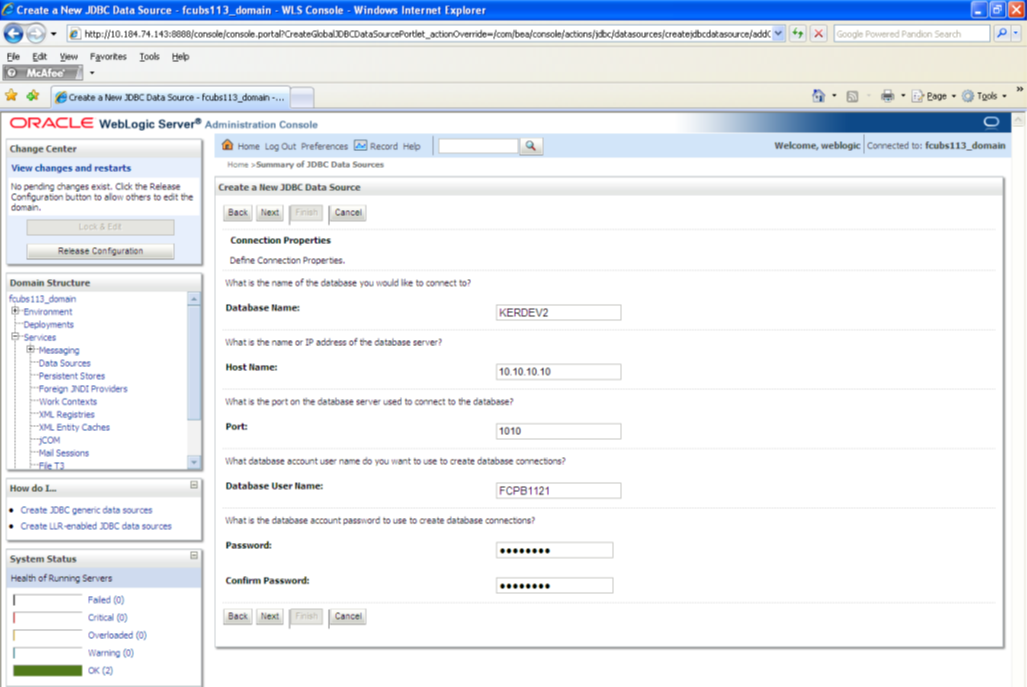Click the console search text box
The width and height of the screenshot is (1027, 687).
click(x=478, y=146)
